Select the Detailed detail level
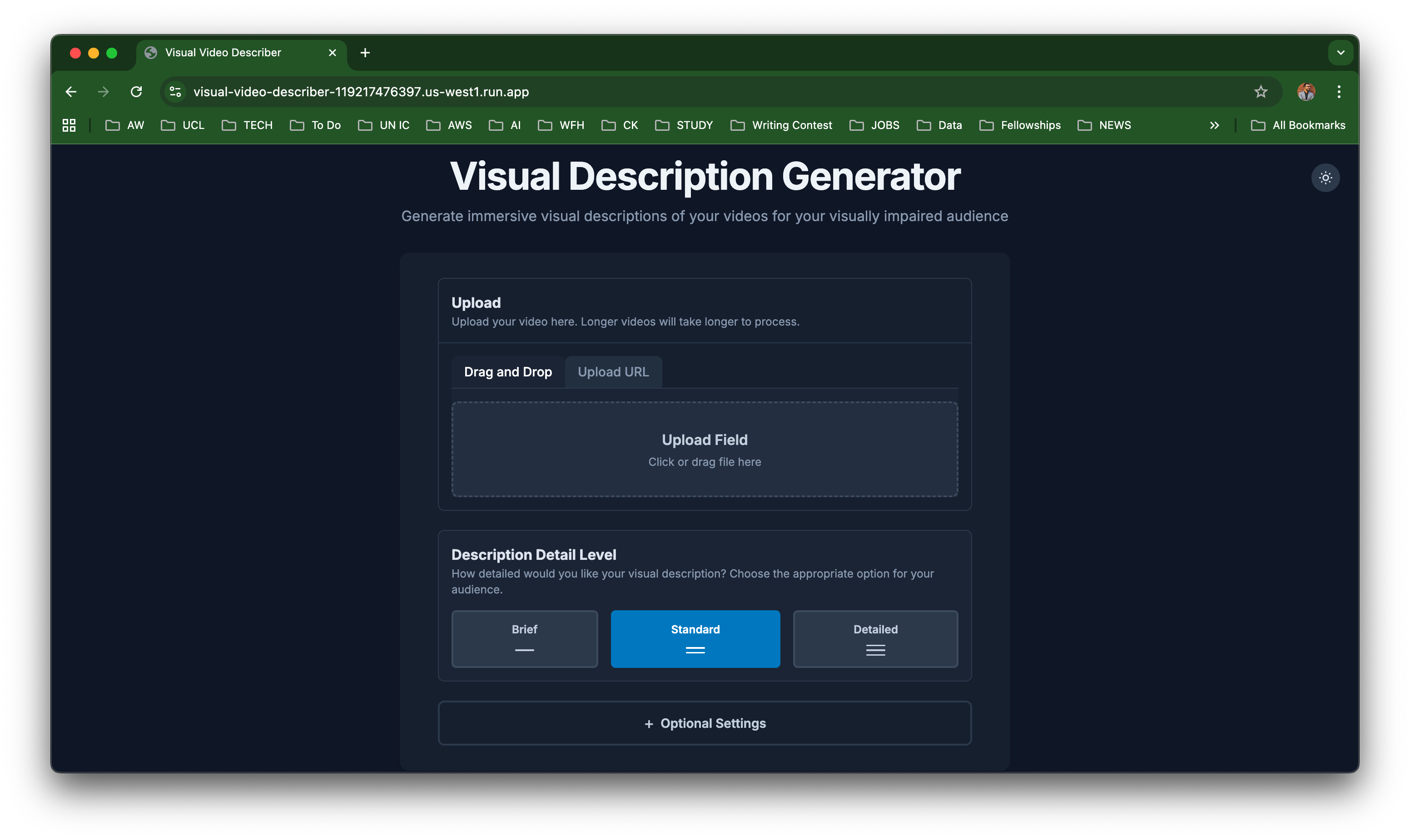 pos(875,638)
